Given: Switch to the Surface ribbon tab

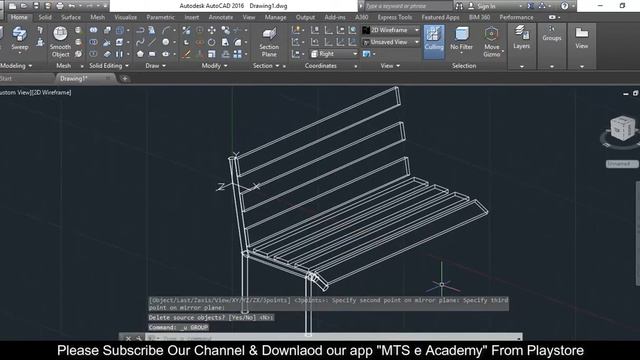Looking at the screenshot, I should click(x=71, y=17).
